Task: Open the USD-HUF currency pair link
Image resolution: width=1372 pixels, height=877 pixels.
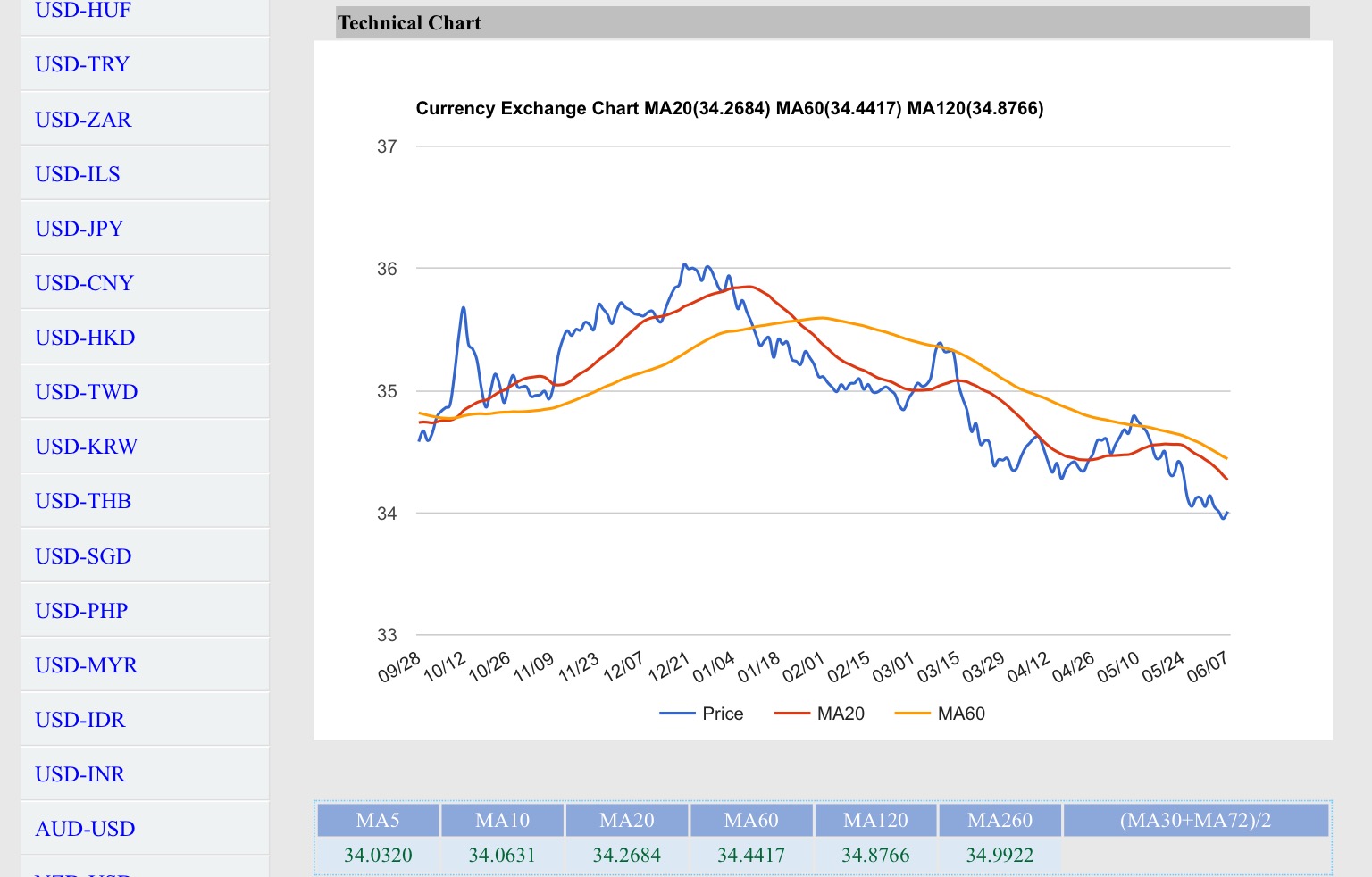Action: point(83,10)
